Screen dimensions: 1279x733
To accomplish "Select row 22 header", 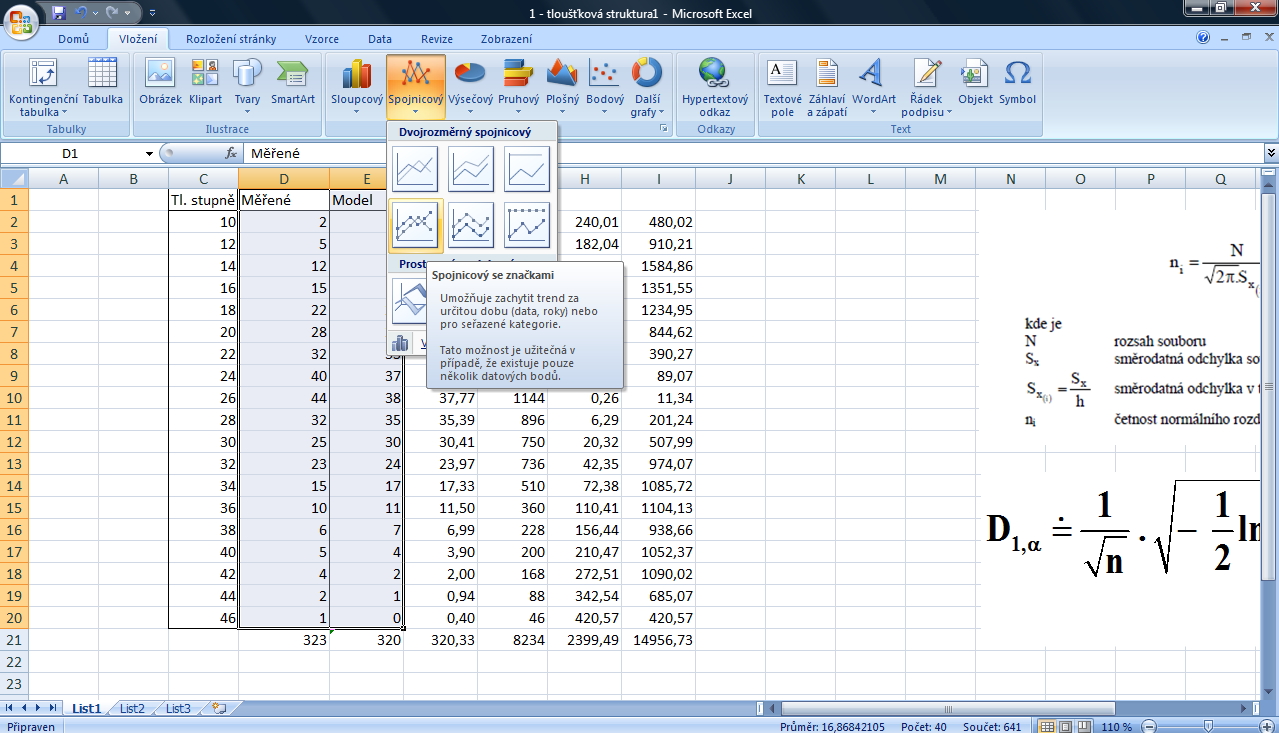I will pos(14,661).
